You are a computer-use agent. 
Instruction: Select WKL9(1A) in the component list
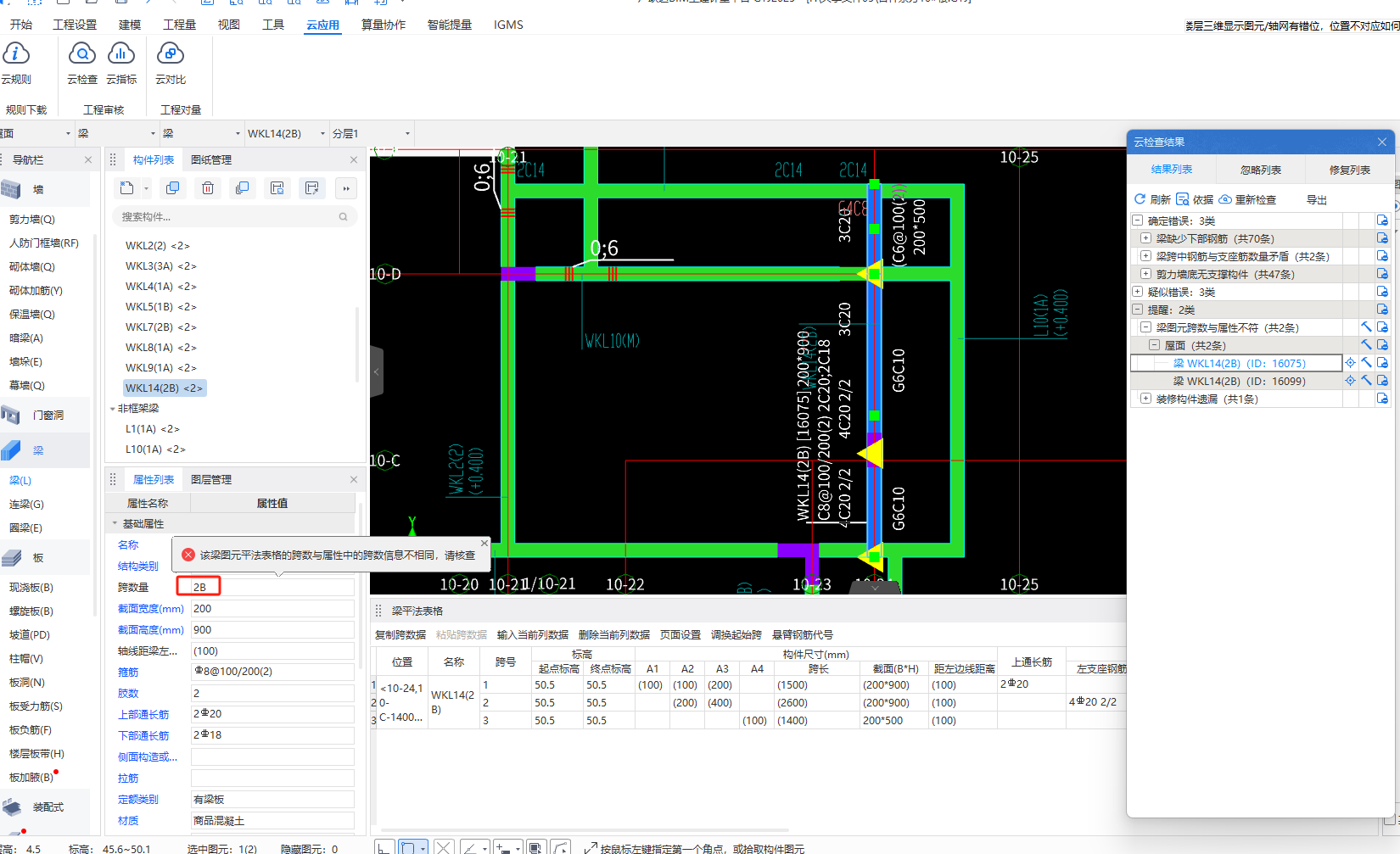click(161, 367)
